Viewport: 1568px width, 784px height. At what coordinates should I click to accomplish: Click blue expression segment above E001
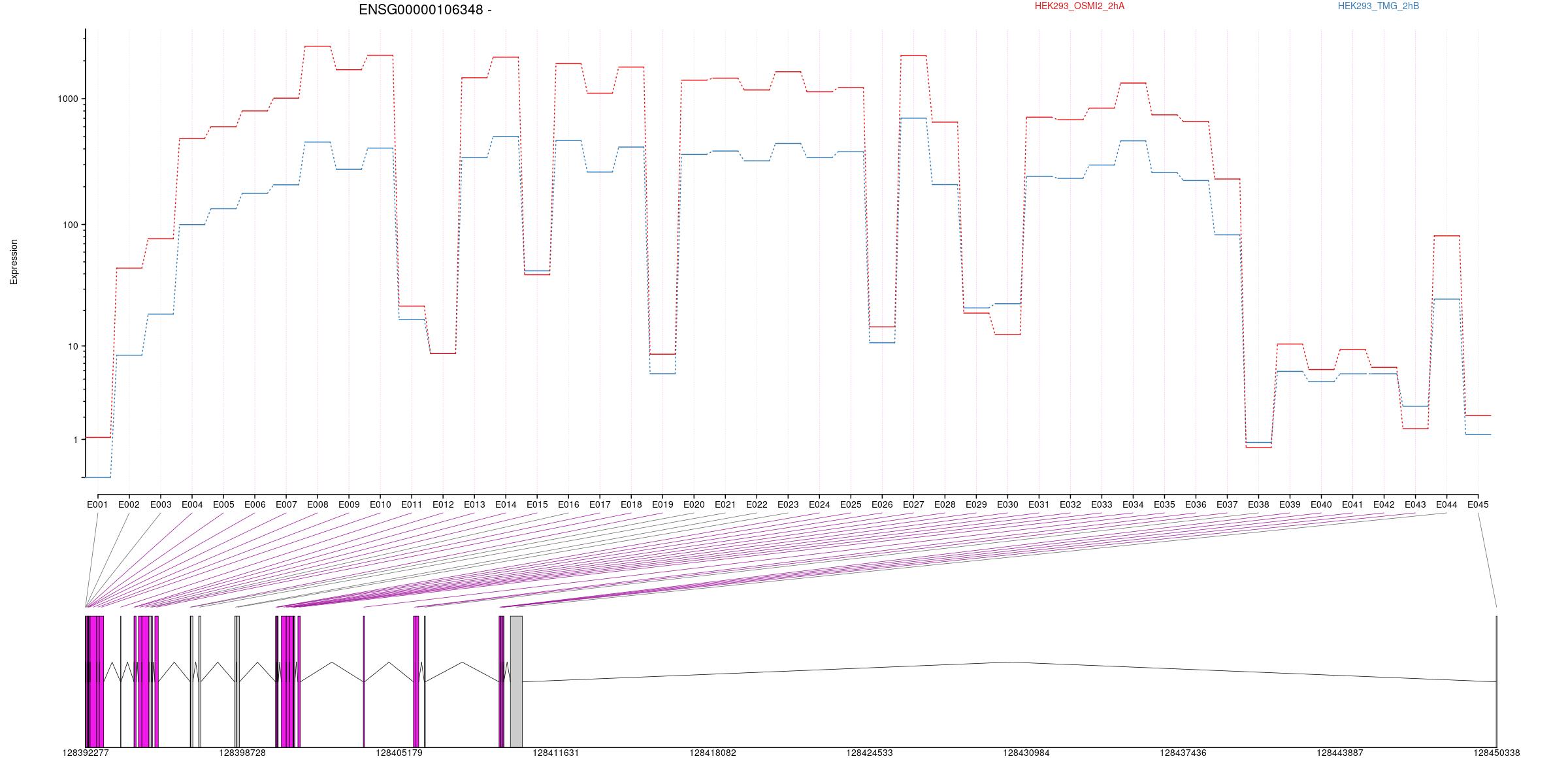pos(98,478)
